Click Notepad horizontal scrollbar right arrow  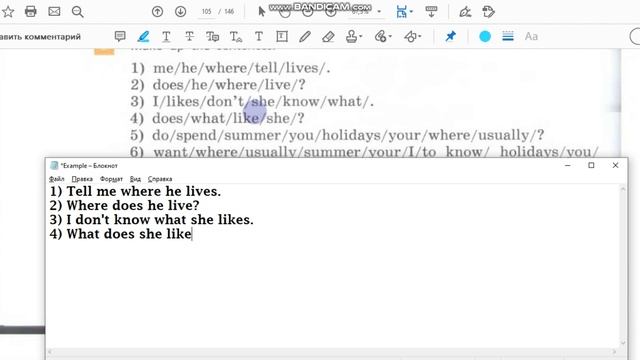click(x=614, y=351)
